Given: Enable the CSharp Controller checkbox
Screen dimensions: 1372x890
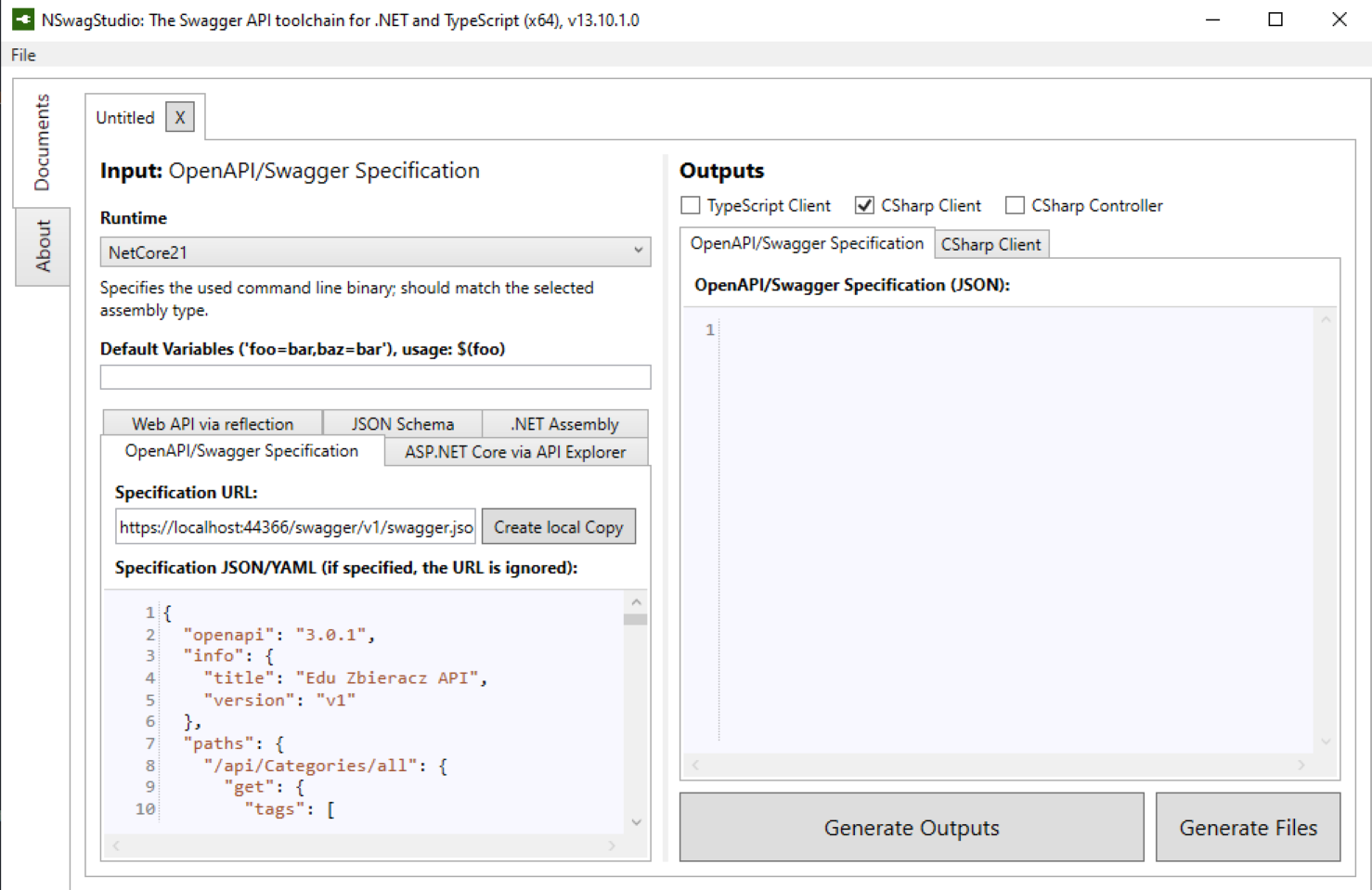Looking at the screenshot, I should point(1015,205).
